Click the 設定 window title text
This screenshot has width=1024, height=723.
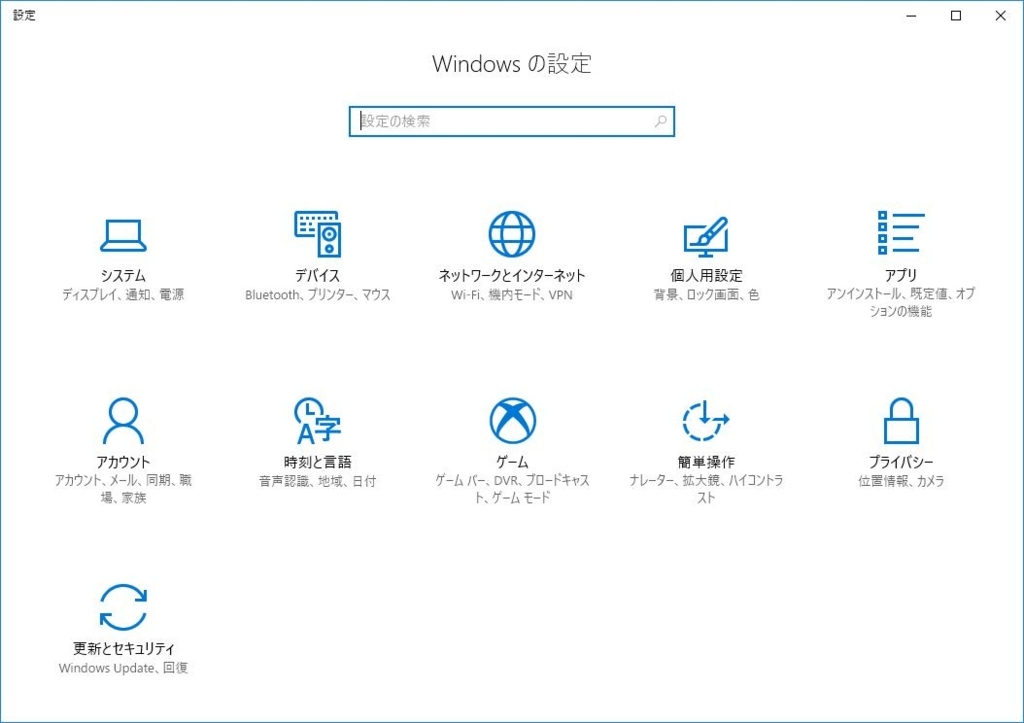[x=24, y=15]
